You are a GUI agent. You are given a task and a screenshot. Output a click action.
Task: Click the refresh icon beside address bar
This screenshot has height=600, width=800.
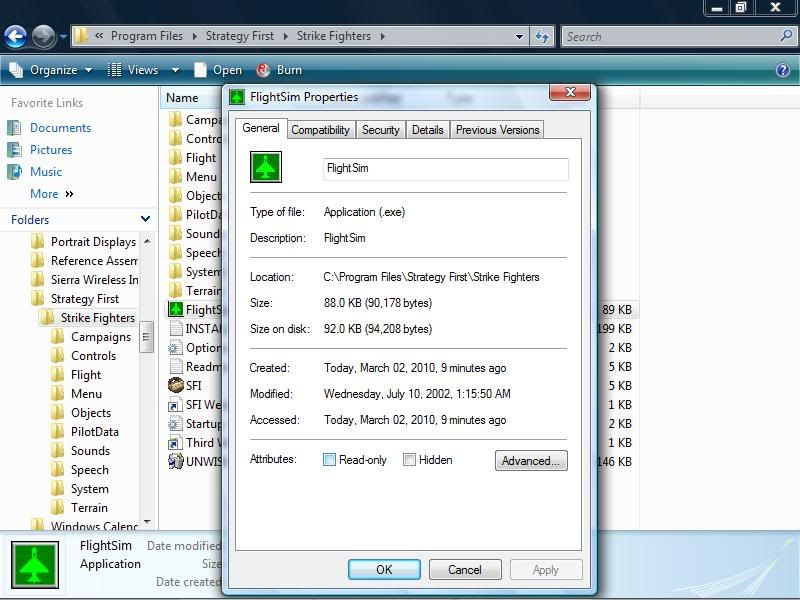click(x=542, y=37)
